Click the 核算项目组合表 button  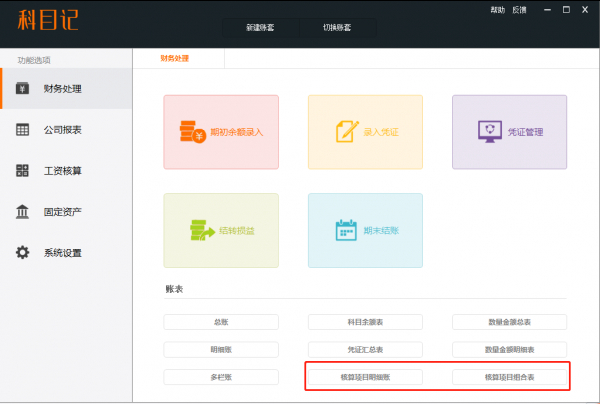click(509, 377)
